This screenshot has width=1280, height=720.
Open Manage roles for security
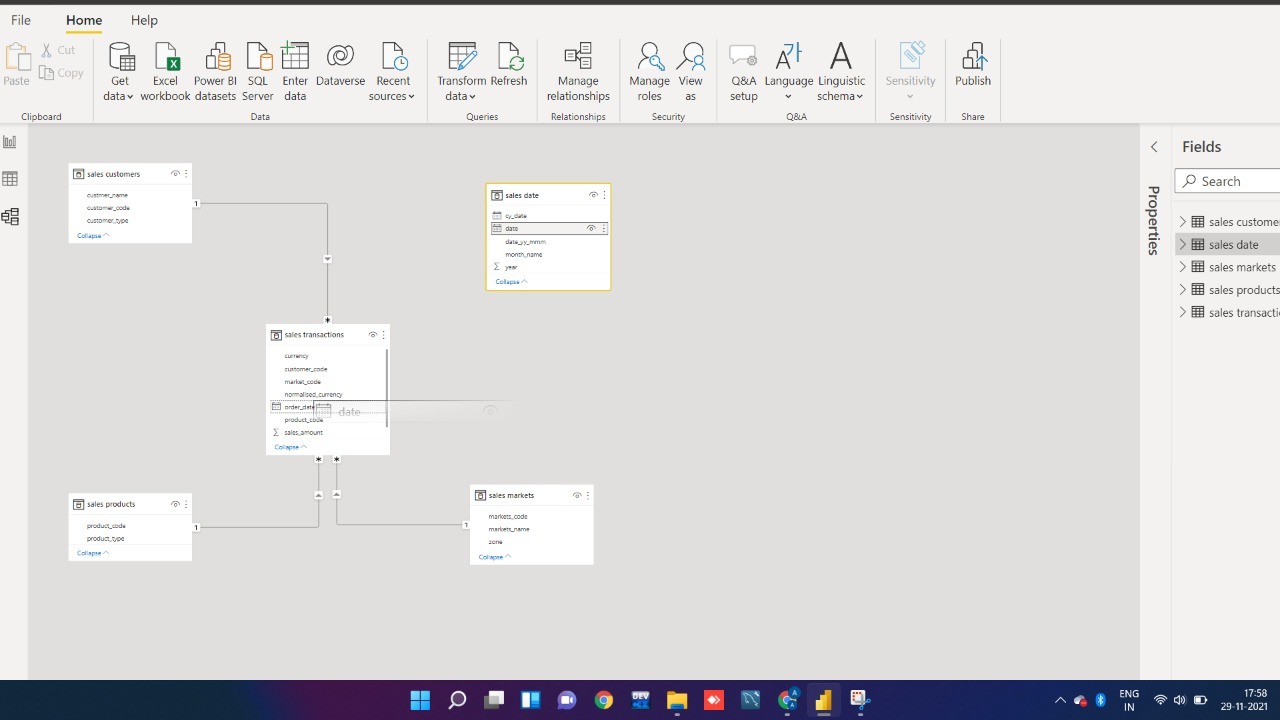650,72
